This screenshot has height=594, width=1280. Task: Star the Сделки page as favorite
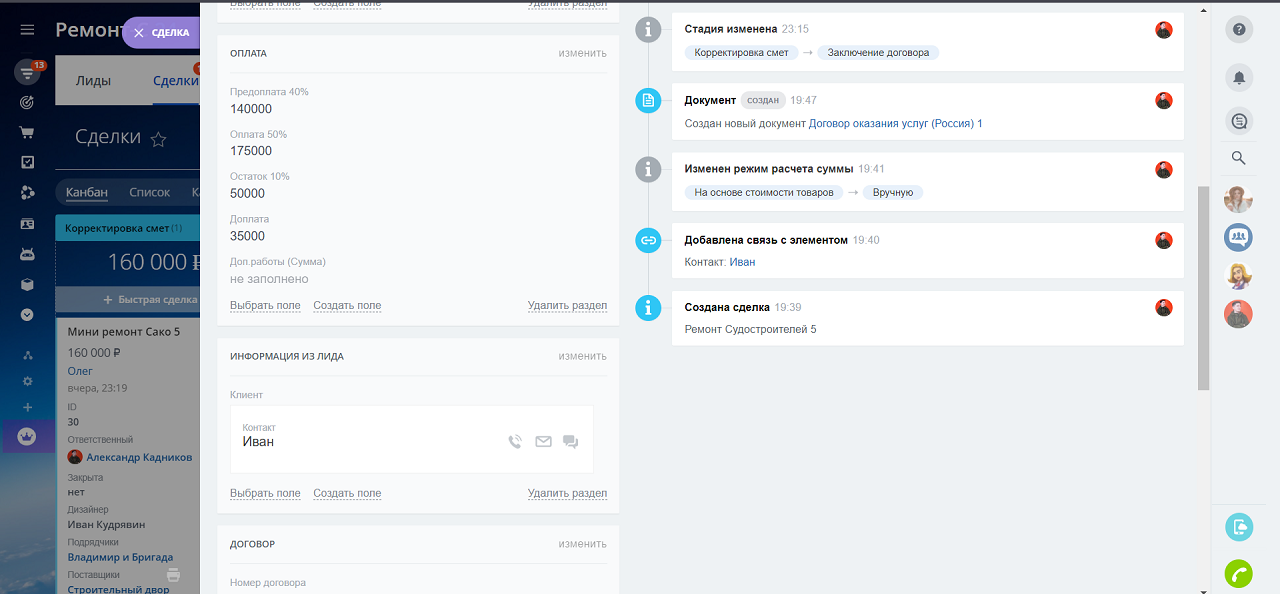[x=158, y=140]
